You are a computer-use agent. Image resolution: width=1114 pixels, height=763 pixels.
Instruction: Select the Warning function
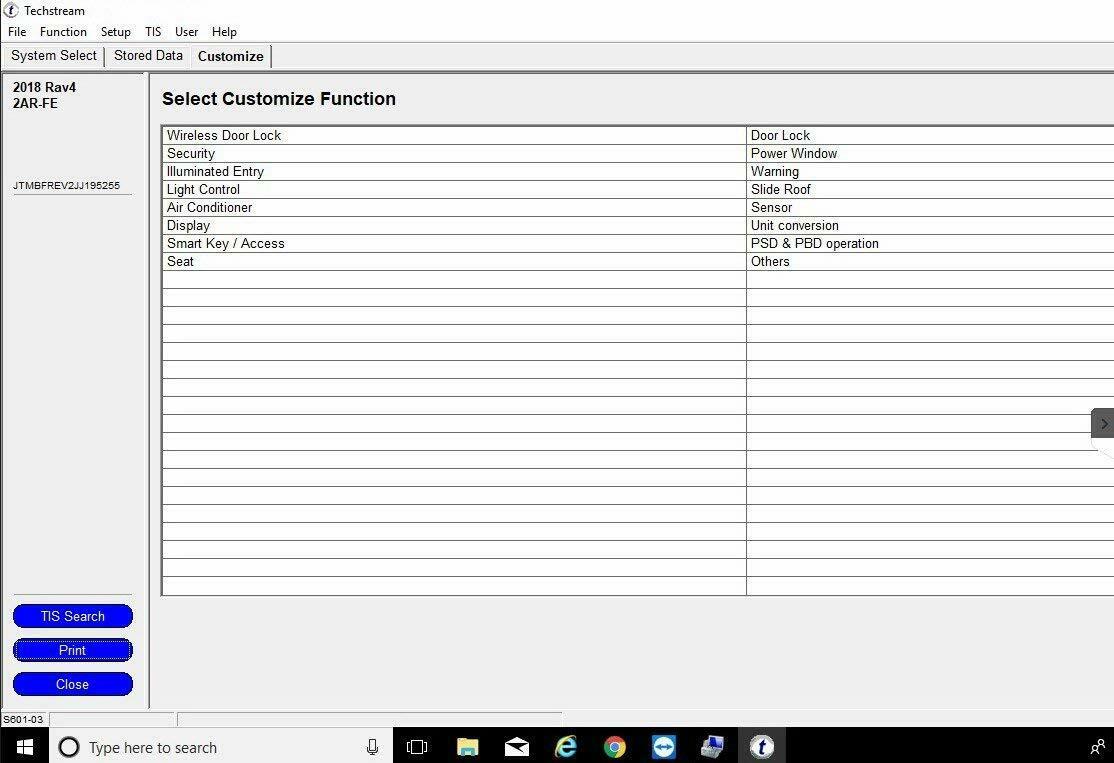click(930, 171)
